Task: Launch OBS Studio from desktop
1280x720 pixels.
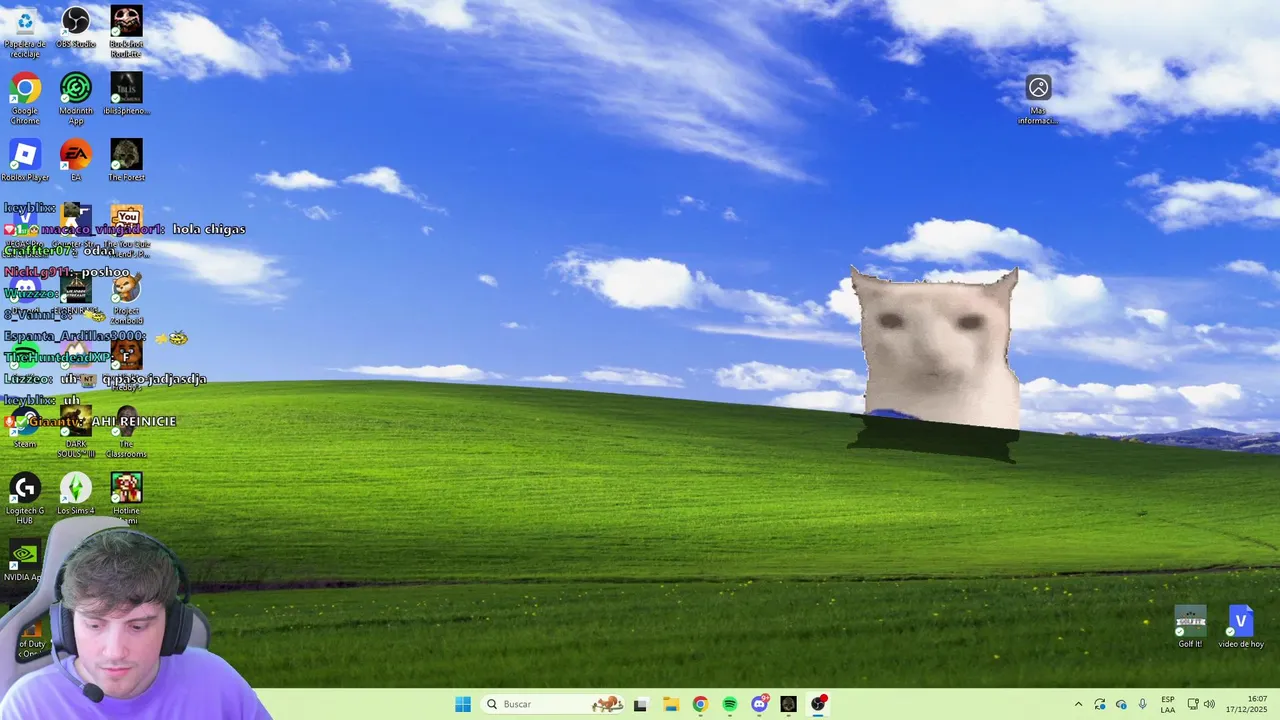Action: (76, 28)
